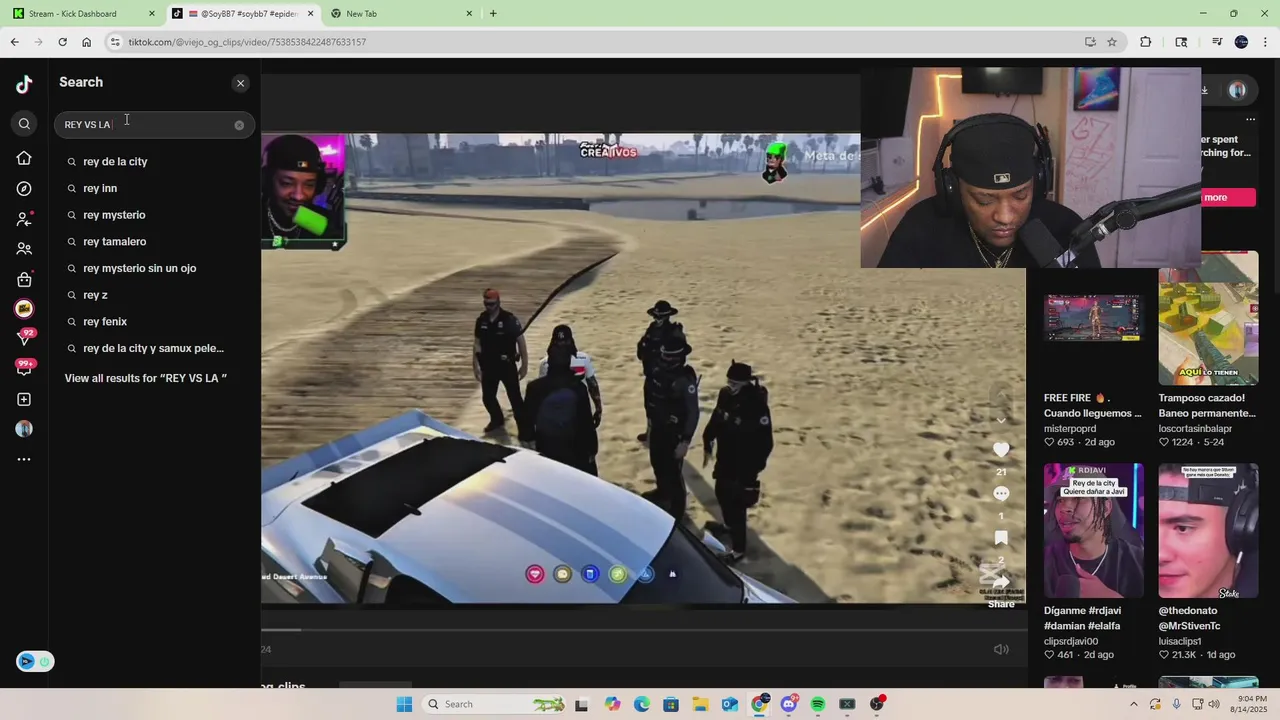Select "rey de la city y samux pele..." suggestion

pos(153,348)
